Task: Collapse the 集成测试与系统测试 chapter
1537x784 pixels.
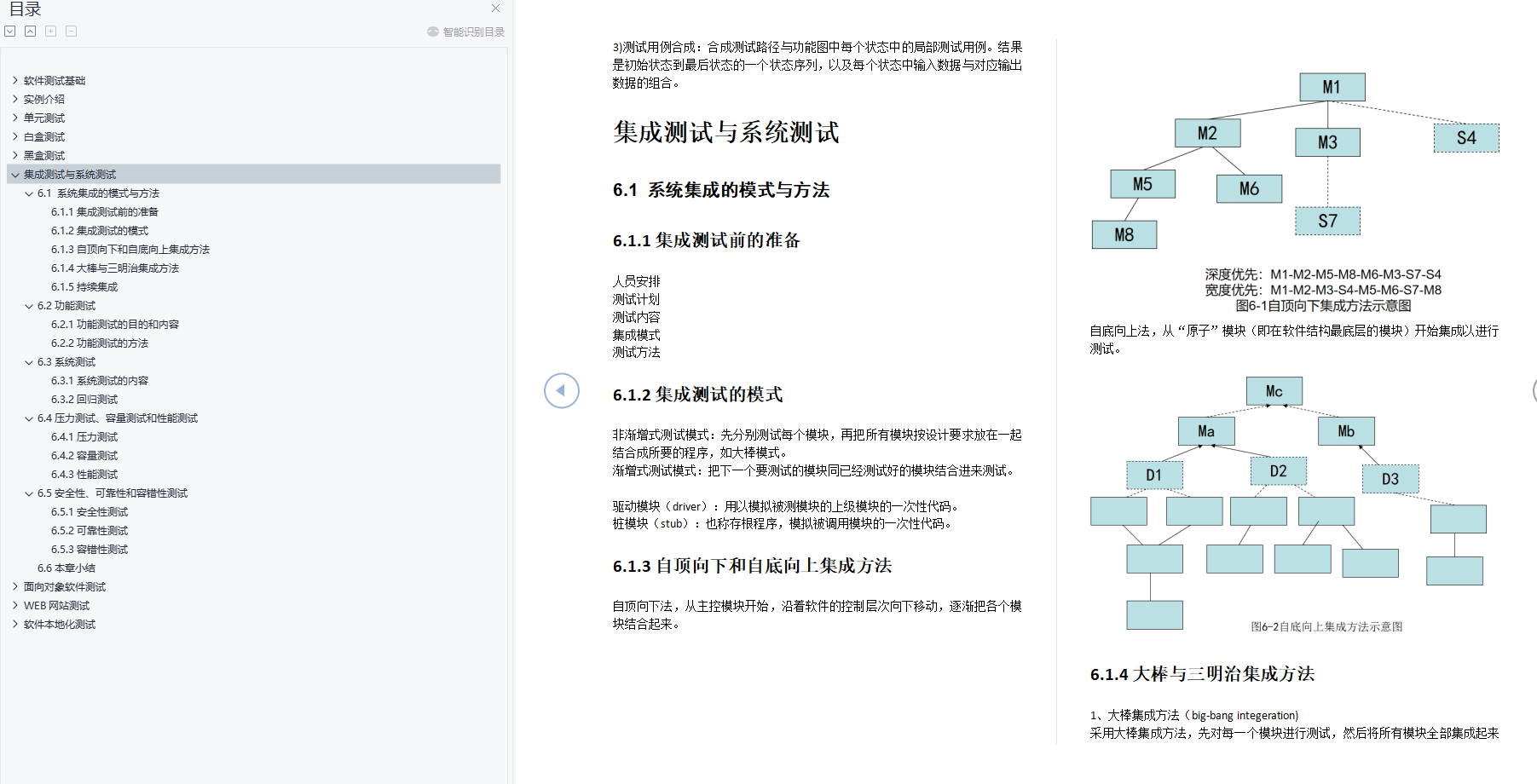Action: 15,174
